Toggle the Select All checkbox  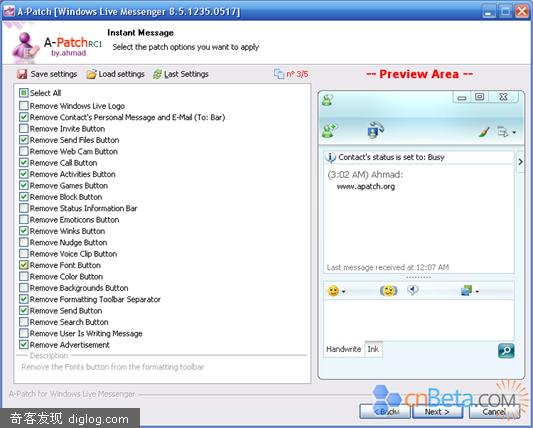click(x=23, y=92)
